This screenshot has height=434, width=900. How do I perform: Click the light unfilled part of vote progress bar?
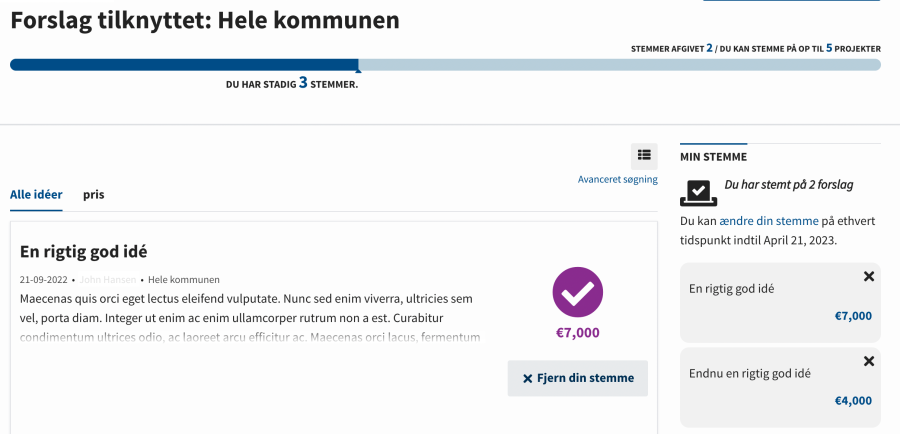(x=620, y=65)
